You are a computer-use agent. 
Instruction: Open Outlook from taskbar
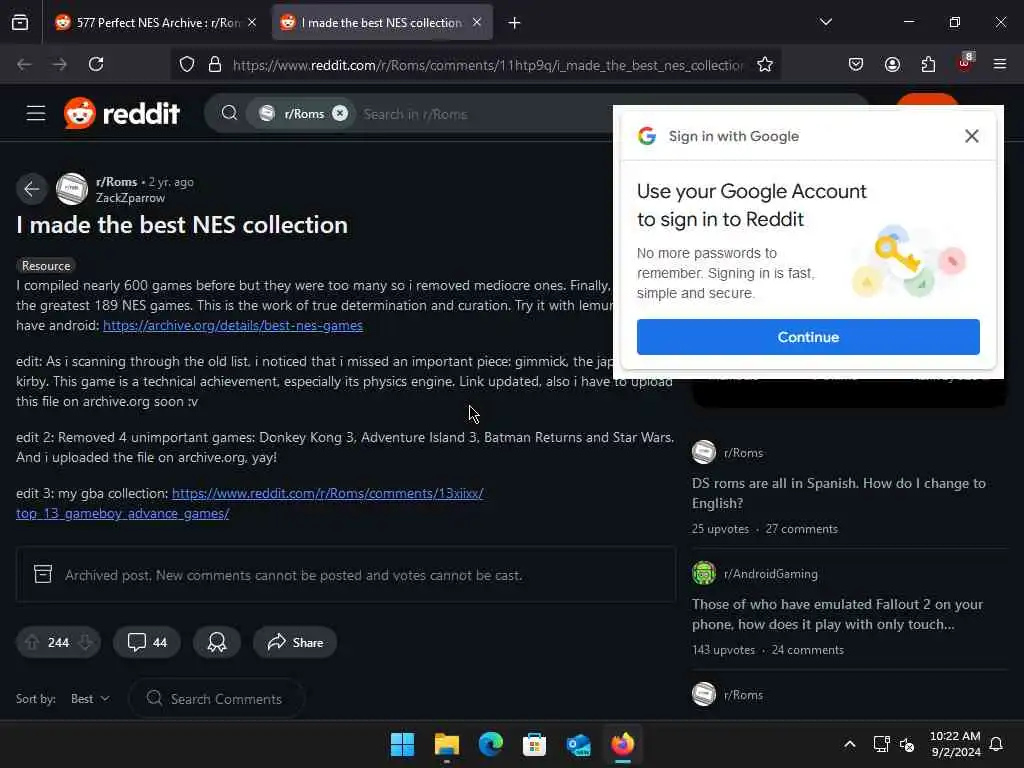tap(579, 744)
